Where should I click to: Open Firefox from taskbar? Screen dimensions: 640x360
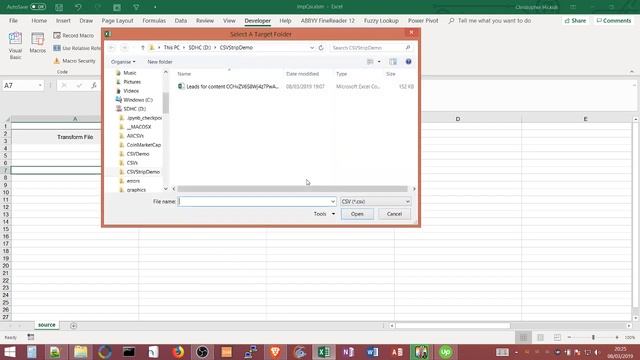(178, 352)
